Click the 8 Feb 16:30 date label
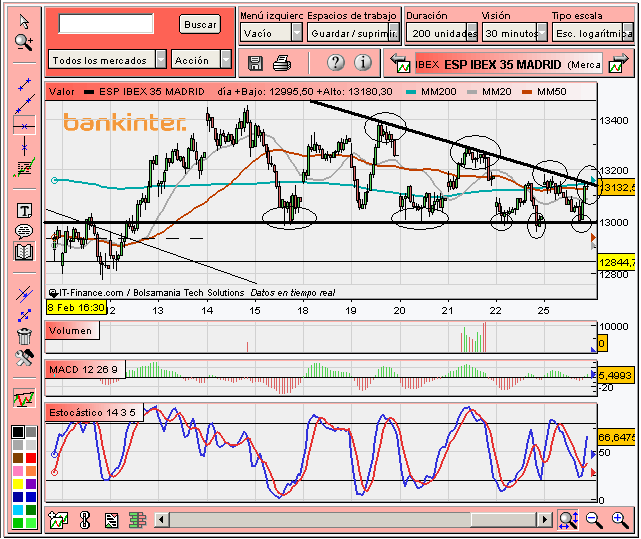 [76, 308]
